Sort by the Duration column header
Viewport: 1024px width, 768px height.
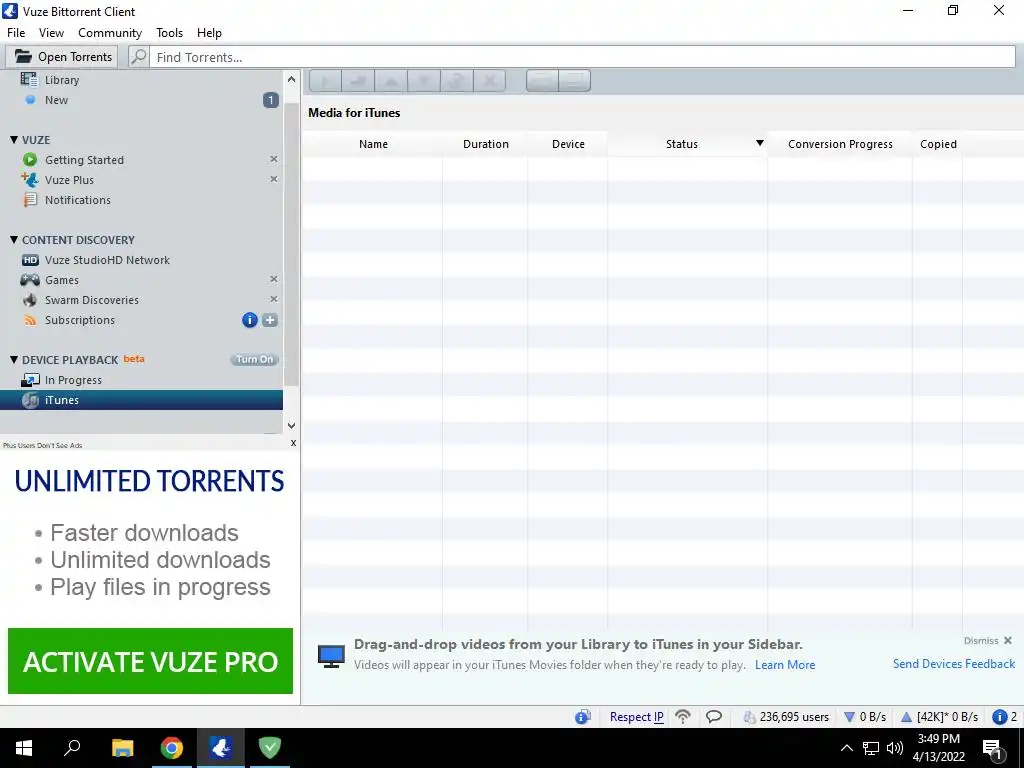coord(485,144)
